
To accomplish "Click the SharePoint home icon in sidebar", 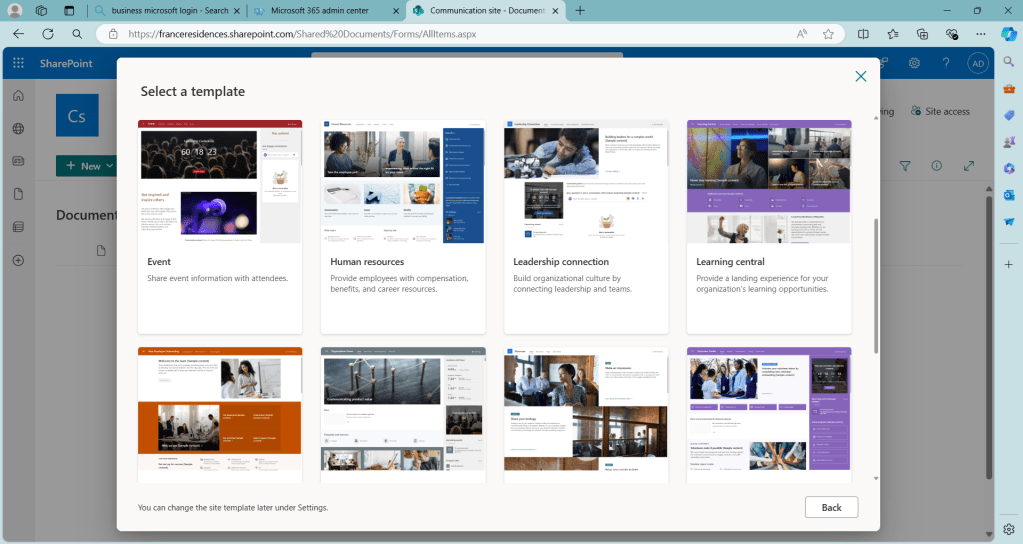I will tap(18, 96).
